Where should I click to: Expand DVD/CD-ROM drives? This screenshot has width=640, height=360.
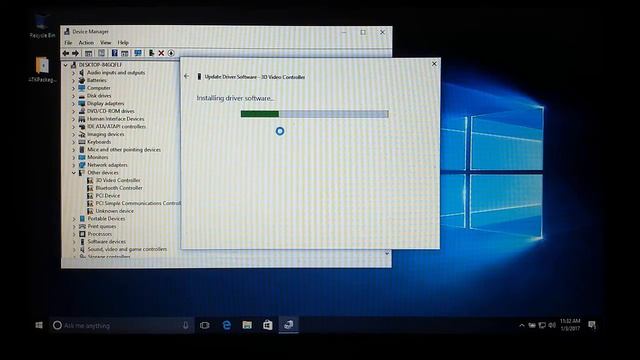74,111
